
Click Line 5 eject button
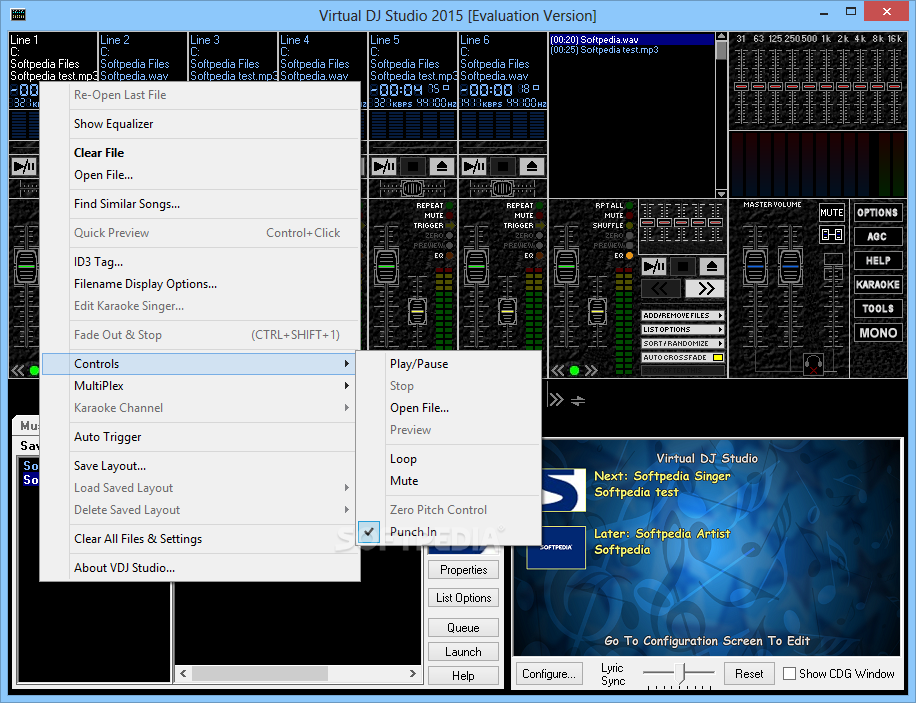coord(442,167)
